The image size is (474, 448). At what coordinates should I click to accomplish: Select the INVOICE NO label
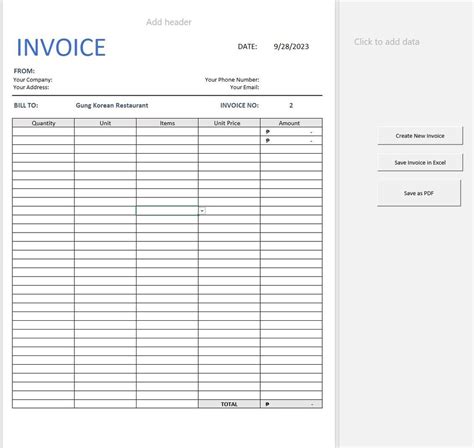click(x=239, y=105)
